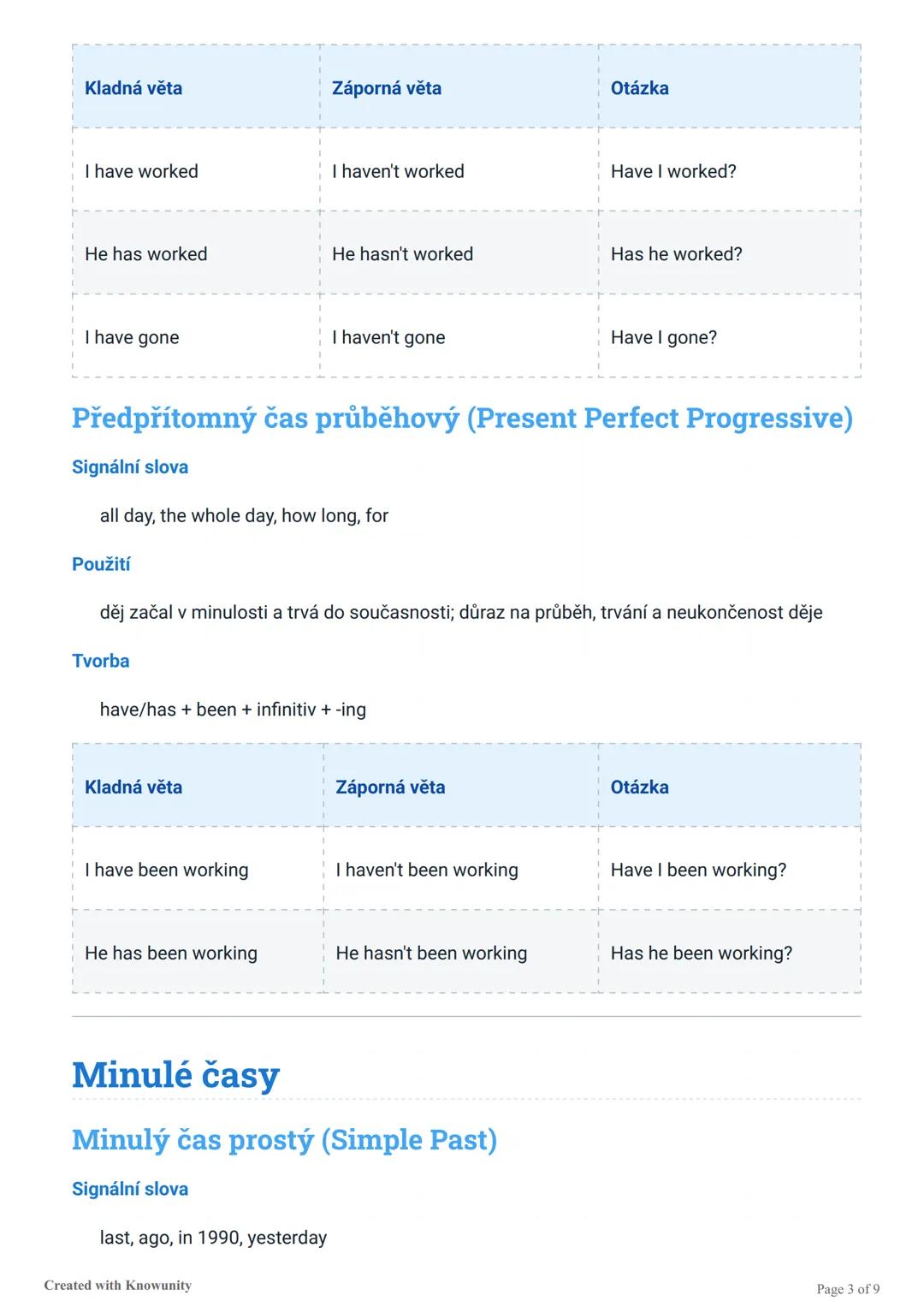Click the "Záporná věta" header in the second table
Screen dimensions: 924x1307
[x=390, y=787]
